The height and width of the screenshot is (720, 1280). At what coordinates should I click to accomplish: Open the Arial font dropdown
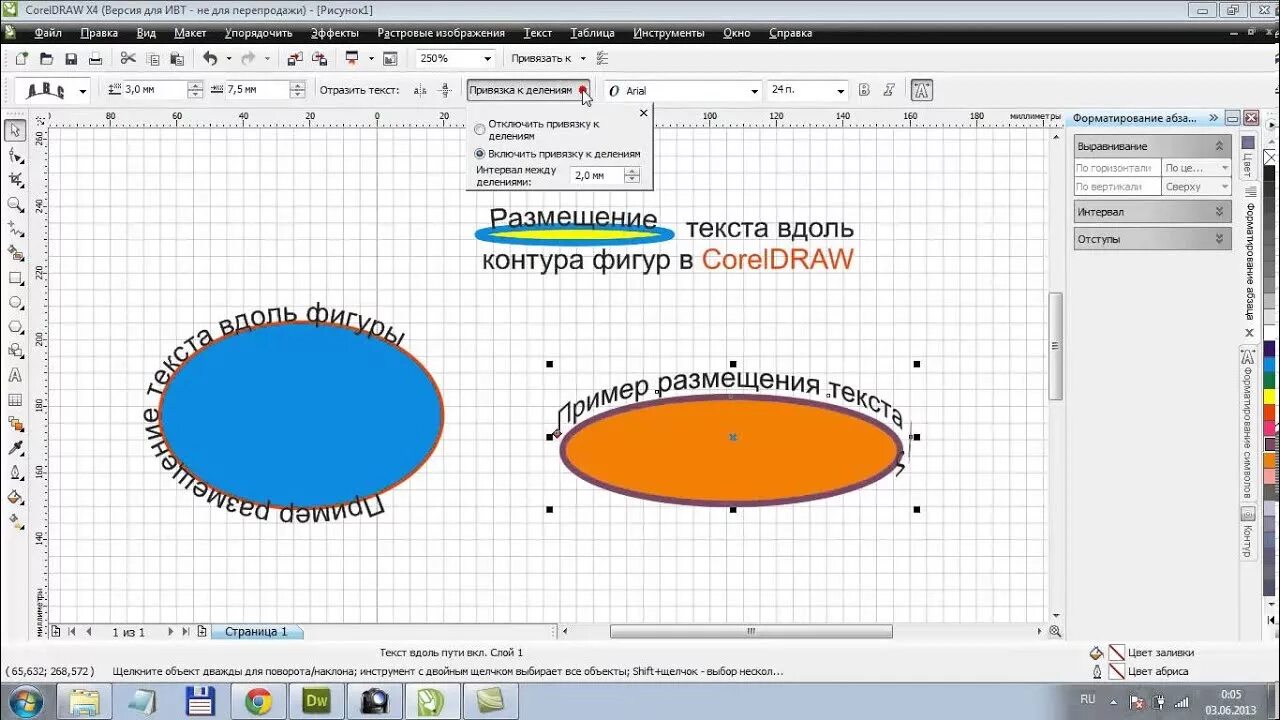tap(757, 90)
